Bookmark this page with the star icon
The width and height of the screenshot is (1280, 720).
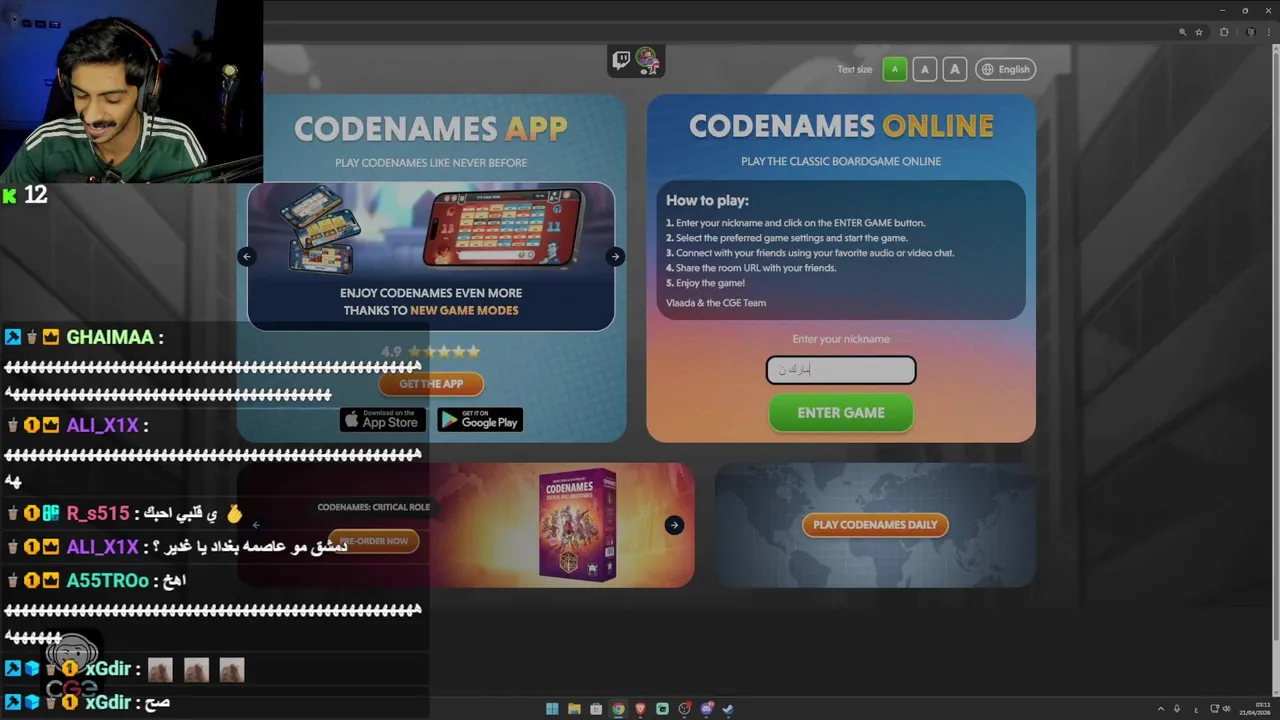[x=1199, y=32]
